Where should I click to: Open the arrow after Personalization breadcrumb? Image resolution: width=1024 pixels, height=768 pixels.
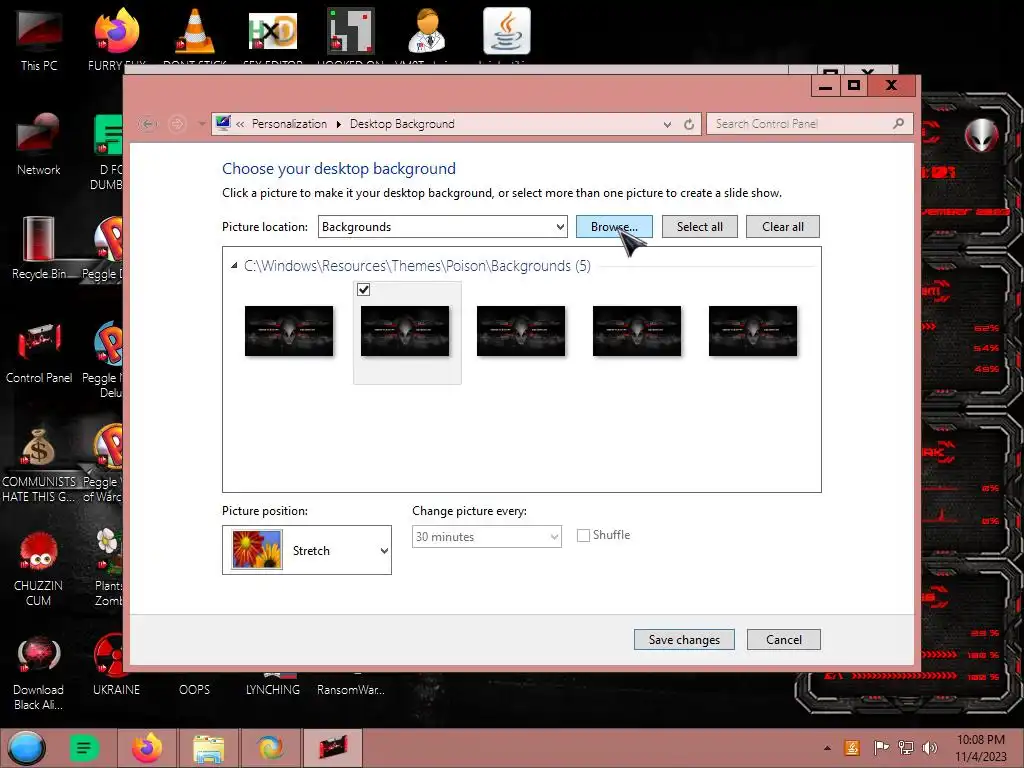click(x=338, y=124)
